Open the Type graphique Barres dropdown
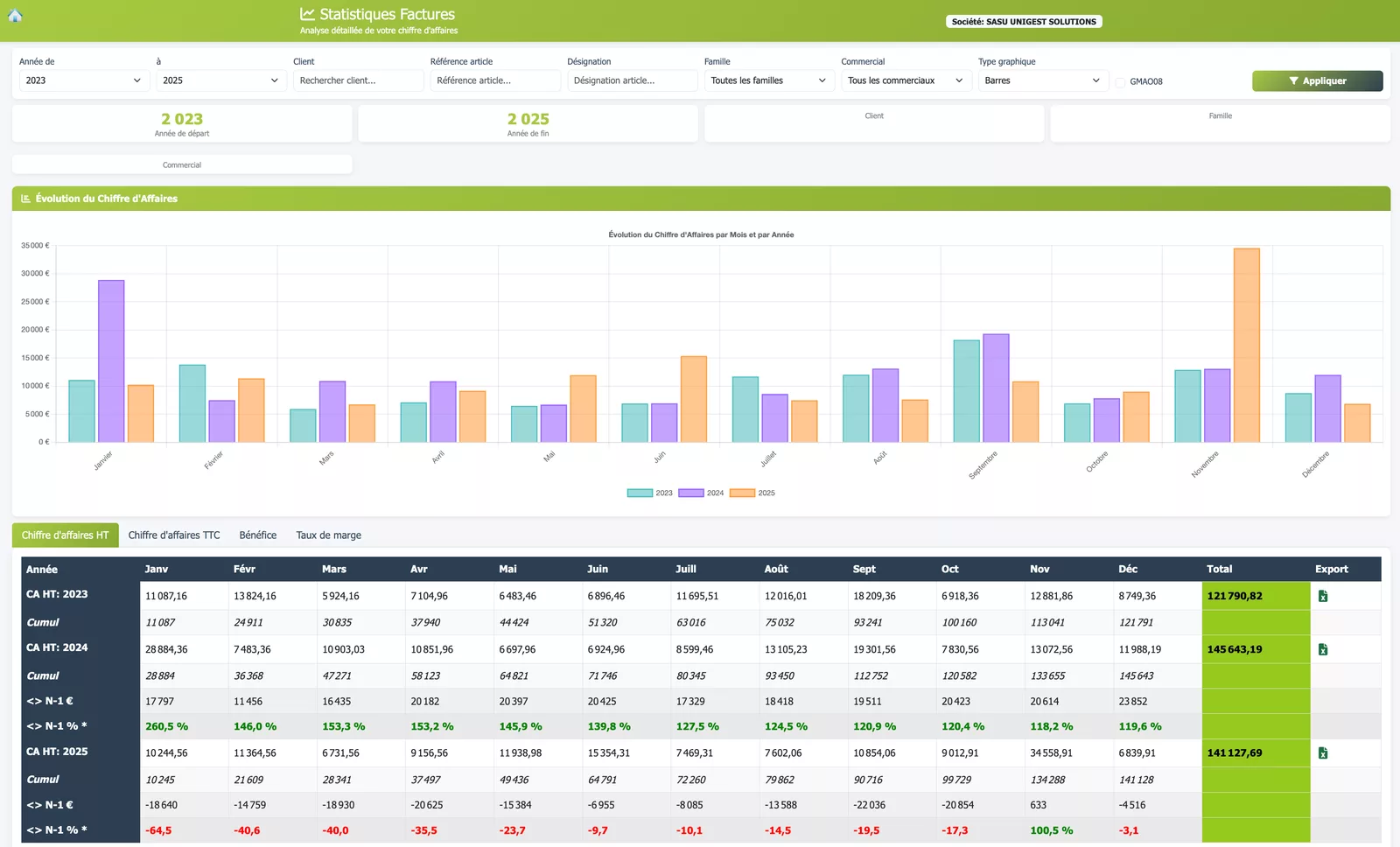The image size is (1400, 847). click(1043, 80)
